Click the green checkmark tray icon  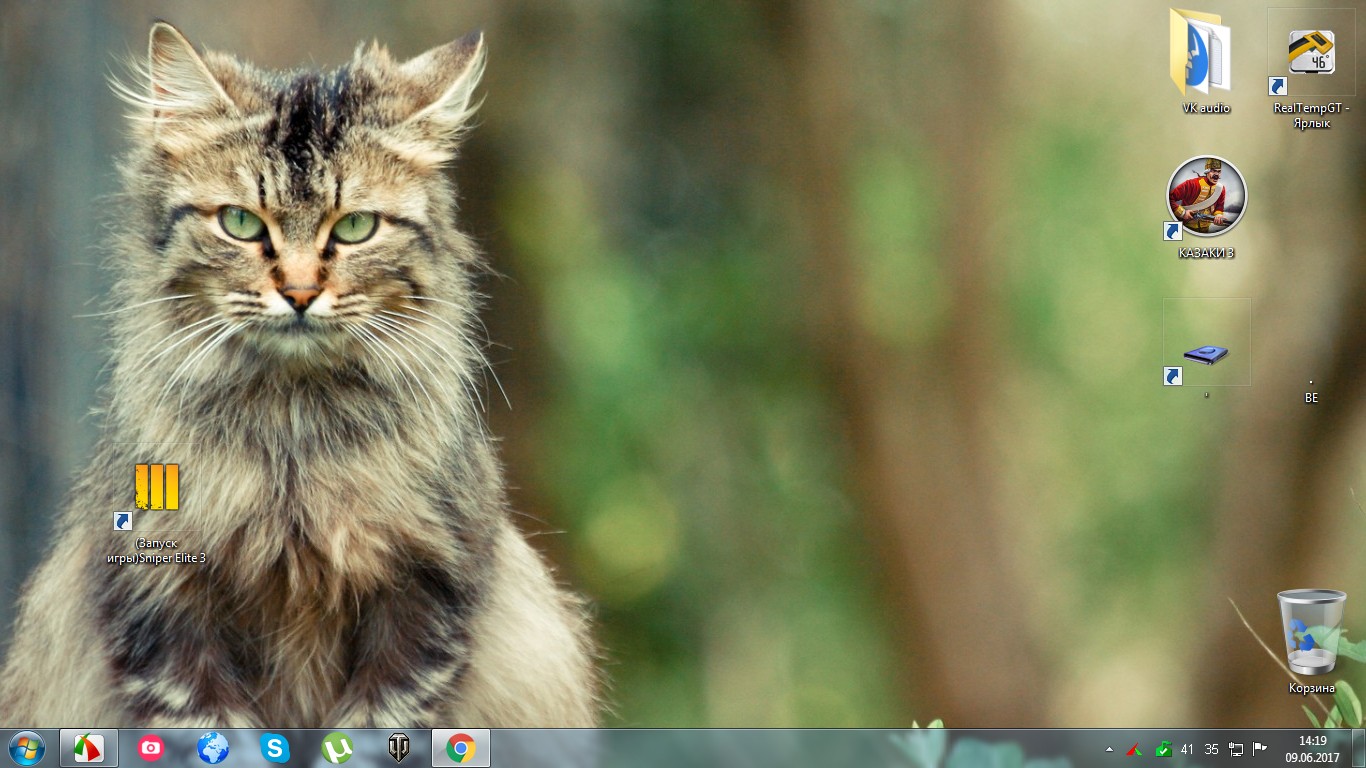point(1163,749)
